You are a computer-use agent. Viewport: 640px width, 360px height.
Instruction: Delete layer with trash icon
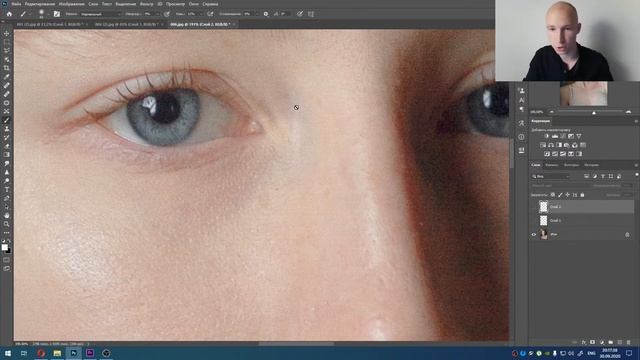629,342
